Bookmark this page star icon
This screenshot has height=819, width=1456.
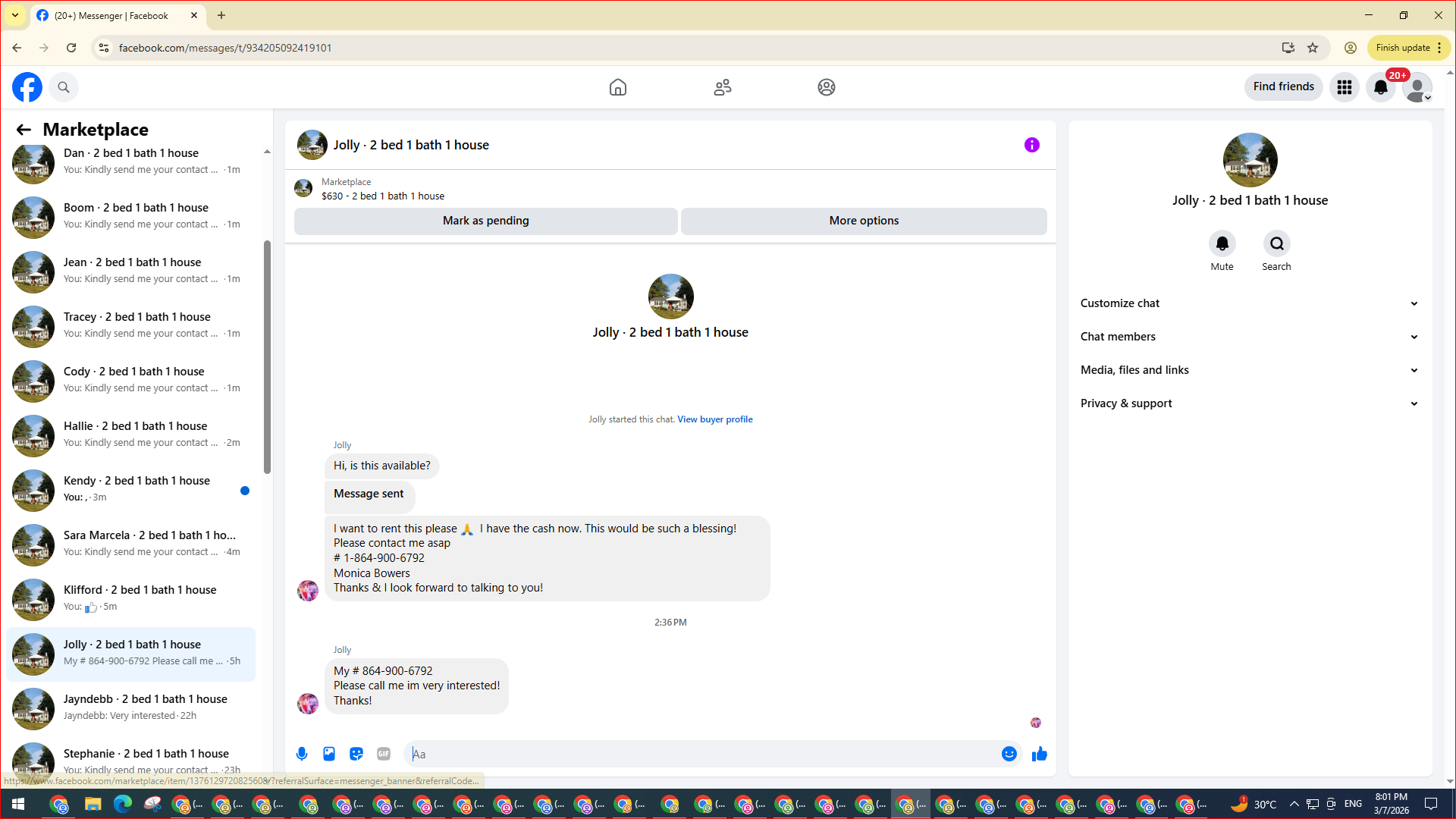pos(1313,48)
